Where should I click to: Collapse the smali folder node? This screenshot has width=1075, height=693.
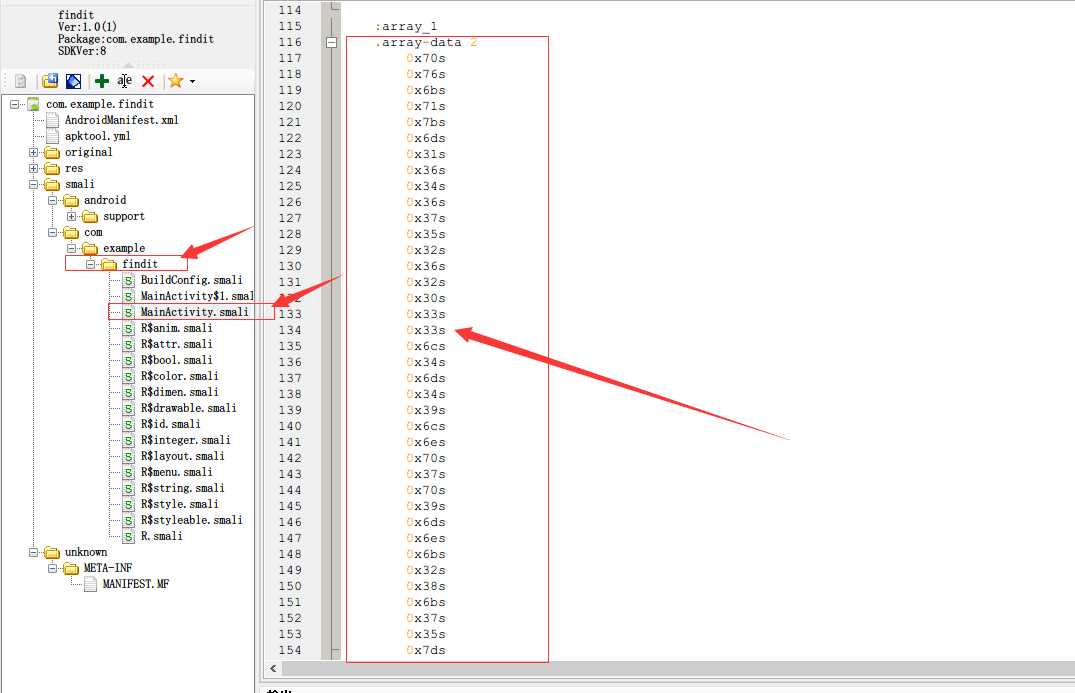pos(33,184)
